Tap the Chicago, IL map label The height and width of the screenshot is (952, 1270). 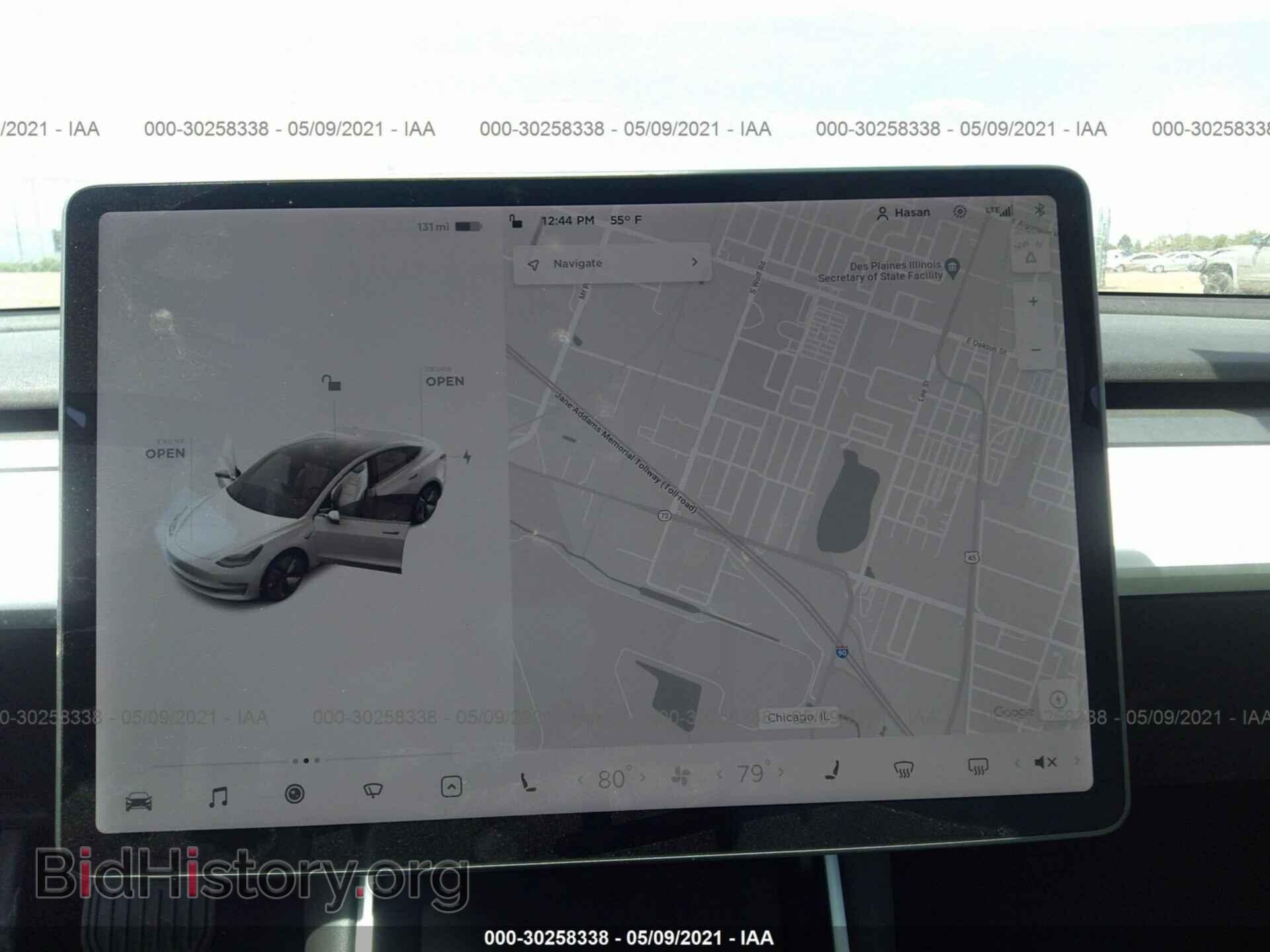pos(799,717)
